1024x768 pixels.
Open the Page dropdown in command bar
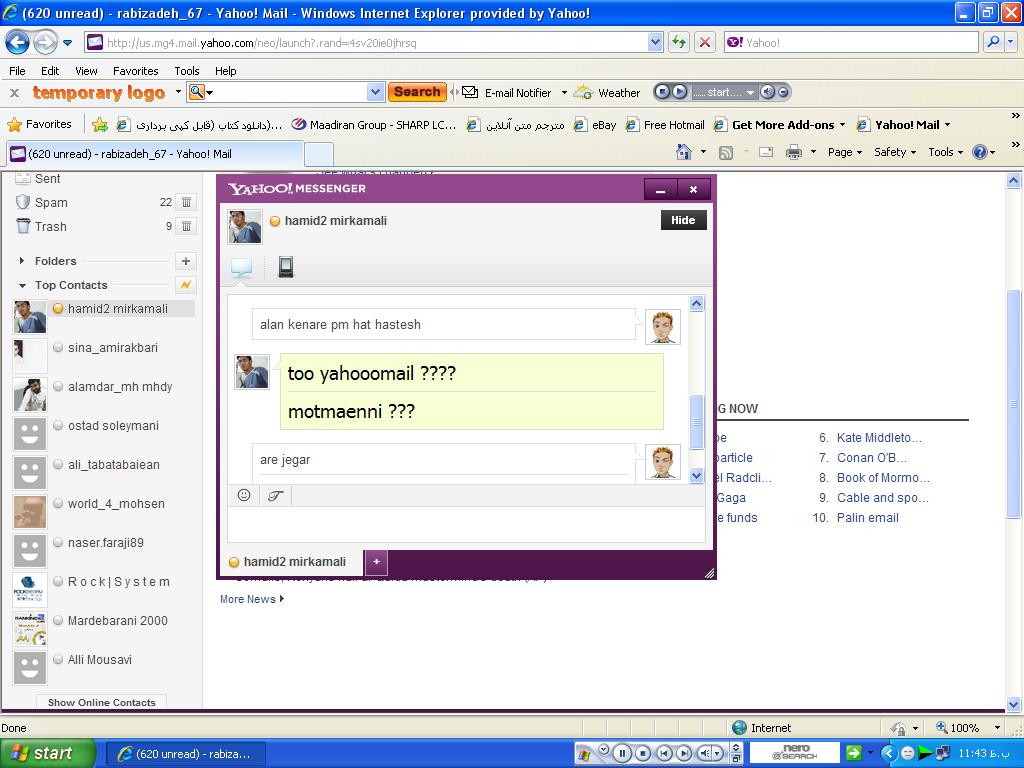(x=845, y=152)
